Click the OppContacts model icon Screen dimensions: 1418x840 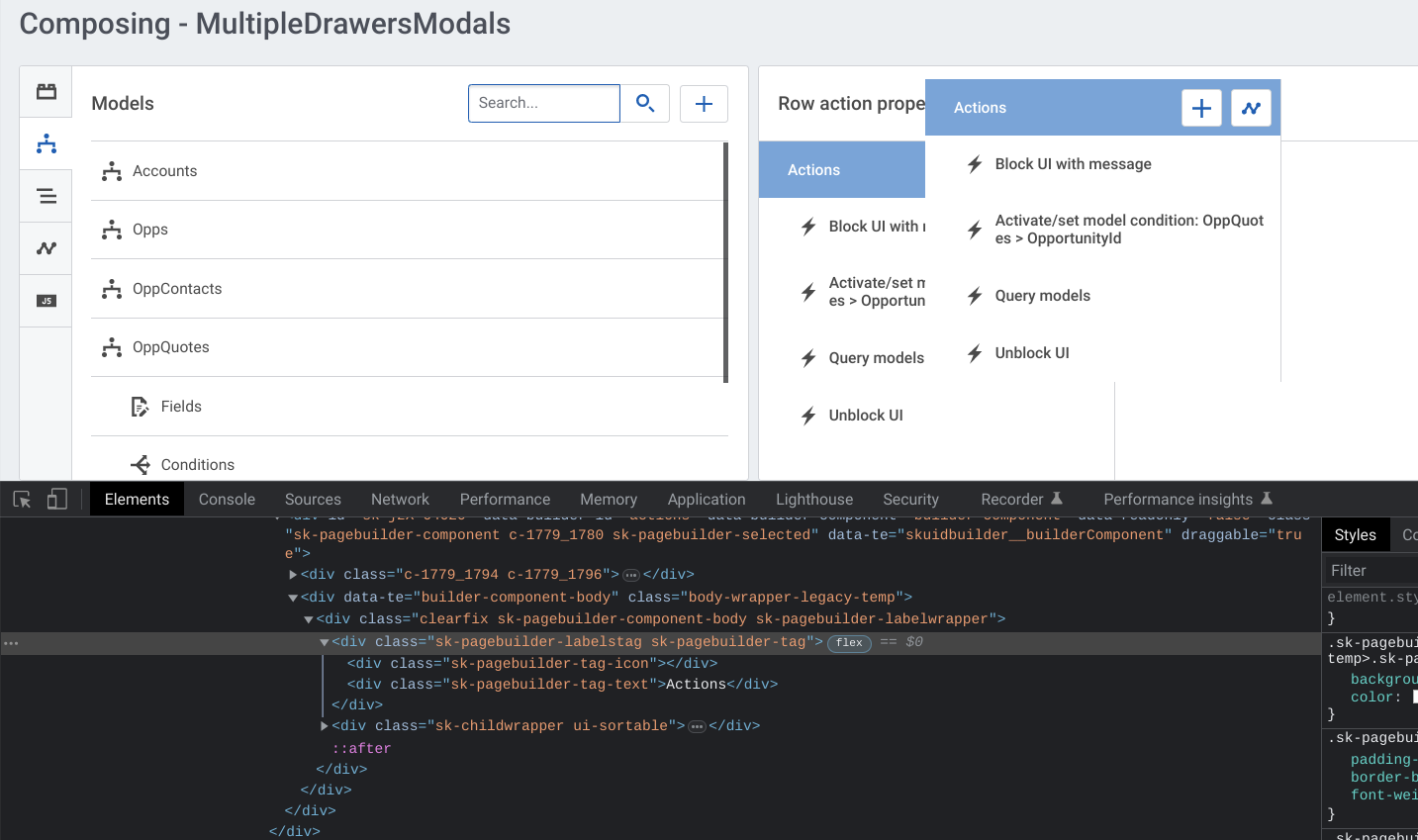pyautogui.click(x=112, y=289)
